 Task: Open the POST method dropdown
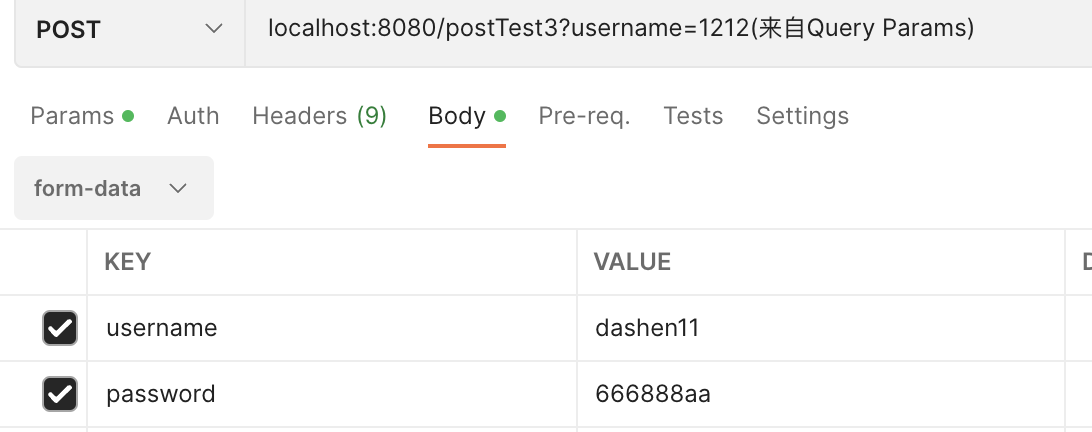pyautogui.click(x=128, y=30)
